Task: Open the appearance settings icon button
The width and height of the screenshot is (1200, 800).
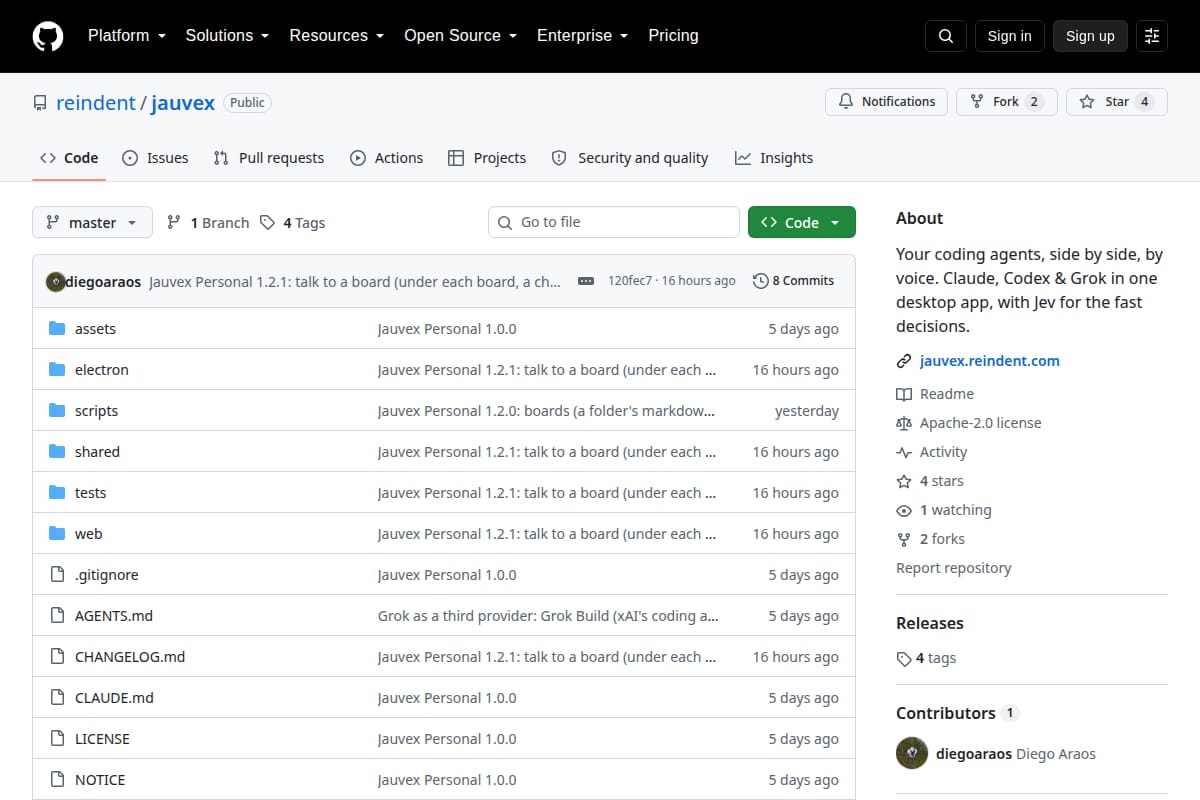Action: [1152, 36]
